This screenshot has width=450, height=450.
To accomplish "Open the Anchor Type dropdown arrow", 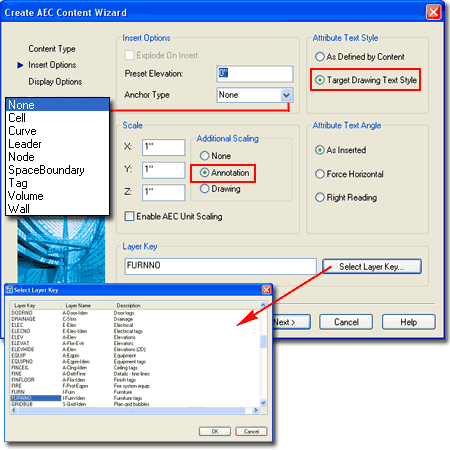I will pyautogui.click(x=286, y=95).
